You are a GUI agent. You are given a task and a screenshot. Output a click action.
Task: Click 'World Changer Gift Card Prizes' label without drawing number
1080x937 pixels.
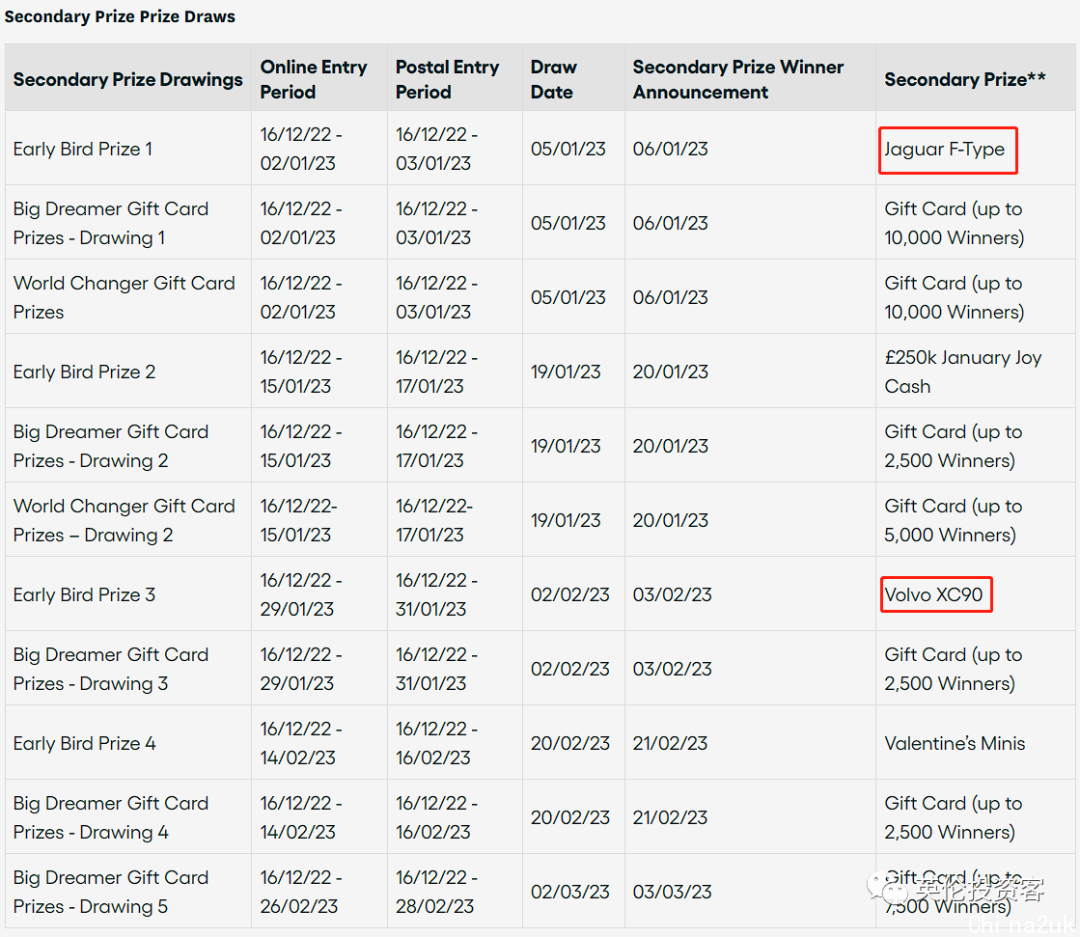tap(124, 298)
